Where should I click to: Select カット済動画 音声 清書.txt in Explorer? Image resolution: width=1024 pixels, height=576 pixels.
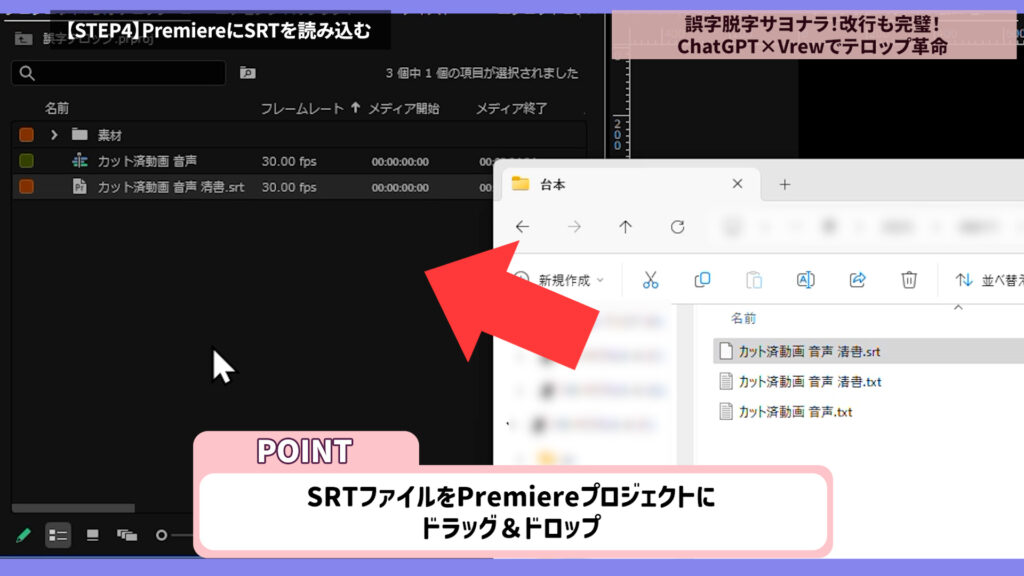[810, 381]
